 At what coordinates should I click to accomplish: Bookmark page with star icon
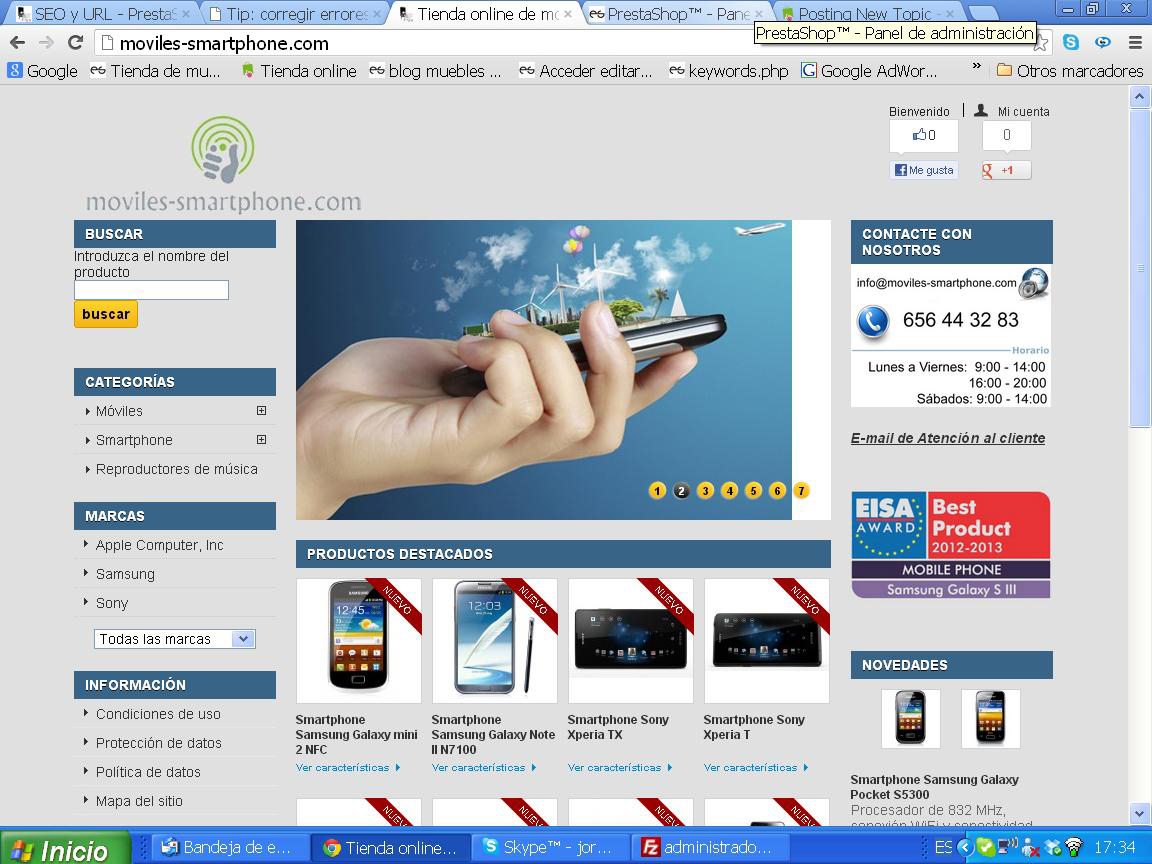[1040, 44]
